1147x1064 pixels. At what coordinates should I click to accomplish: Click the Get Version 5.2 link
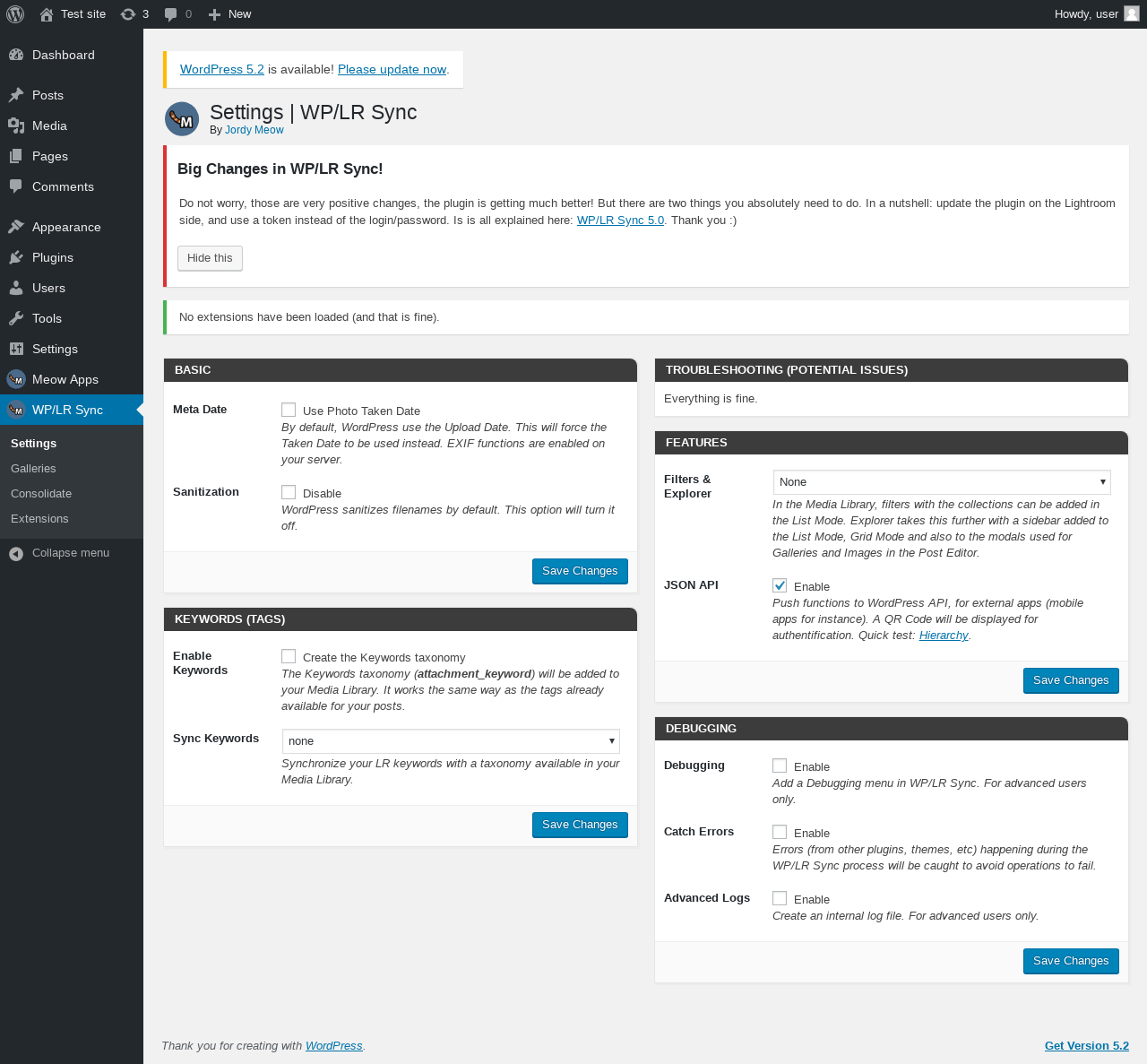tap(1087, 1046)
